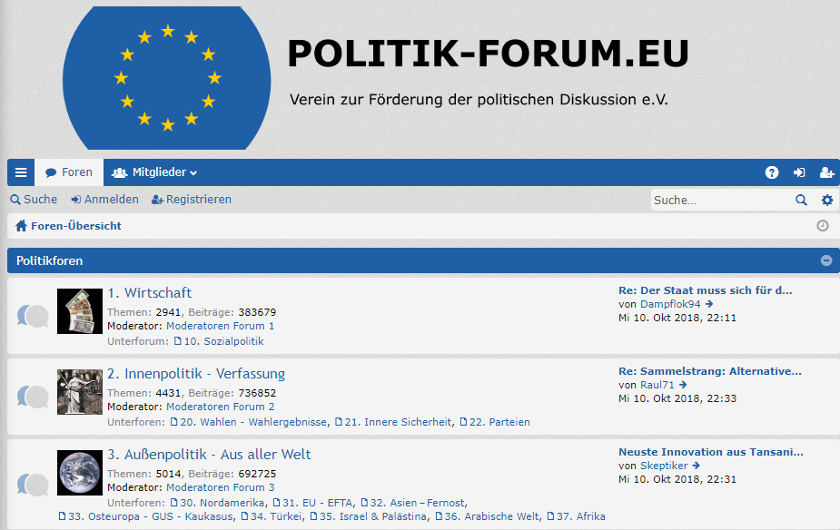This screenshot has height=530, width=840.
Task: Open the hamburger quick links menu
Action: point(21,173)
